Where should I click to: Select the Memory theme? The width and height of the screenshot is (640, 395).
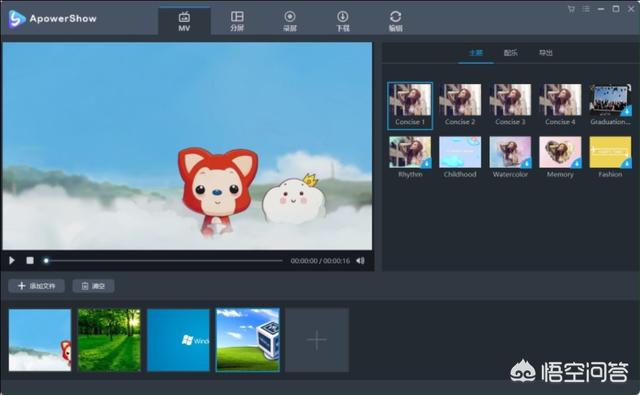(560, 157)
